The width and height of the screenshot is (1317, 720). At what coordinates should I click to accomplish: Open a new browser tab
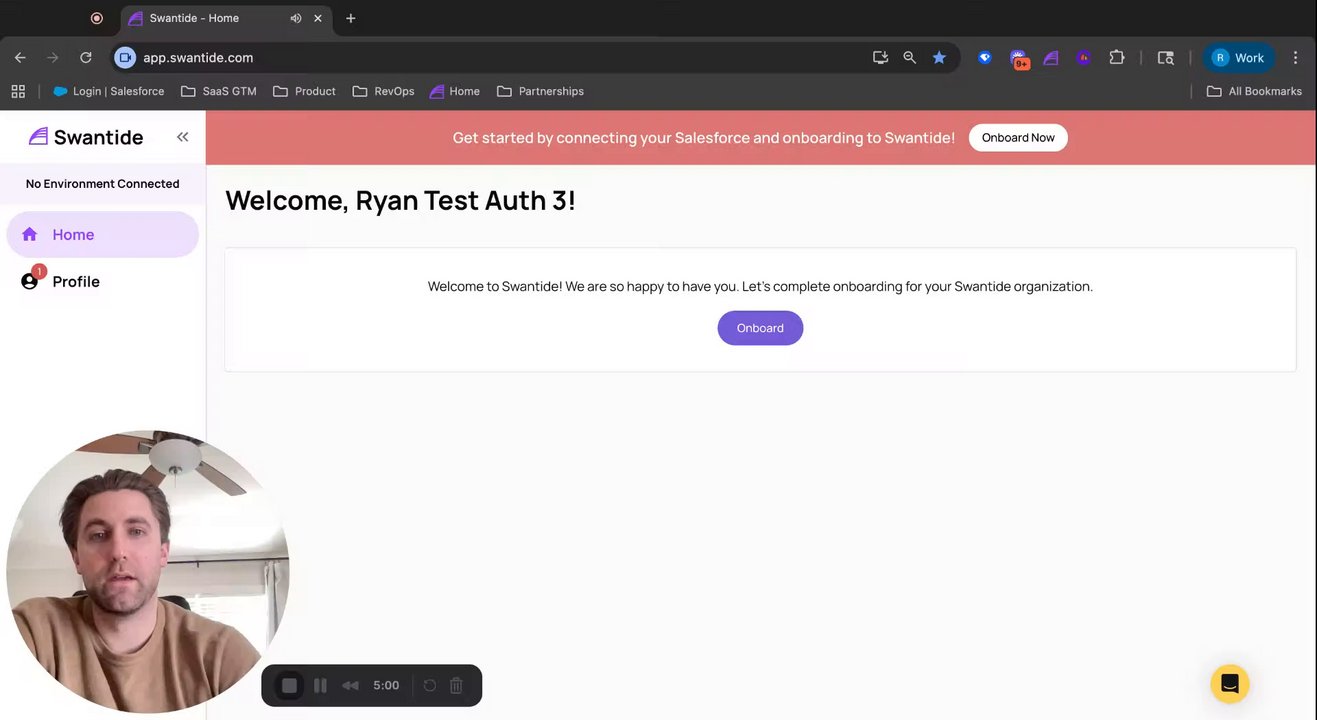[x=350, y=18]
